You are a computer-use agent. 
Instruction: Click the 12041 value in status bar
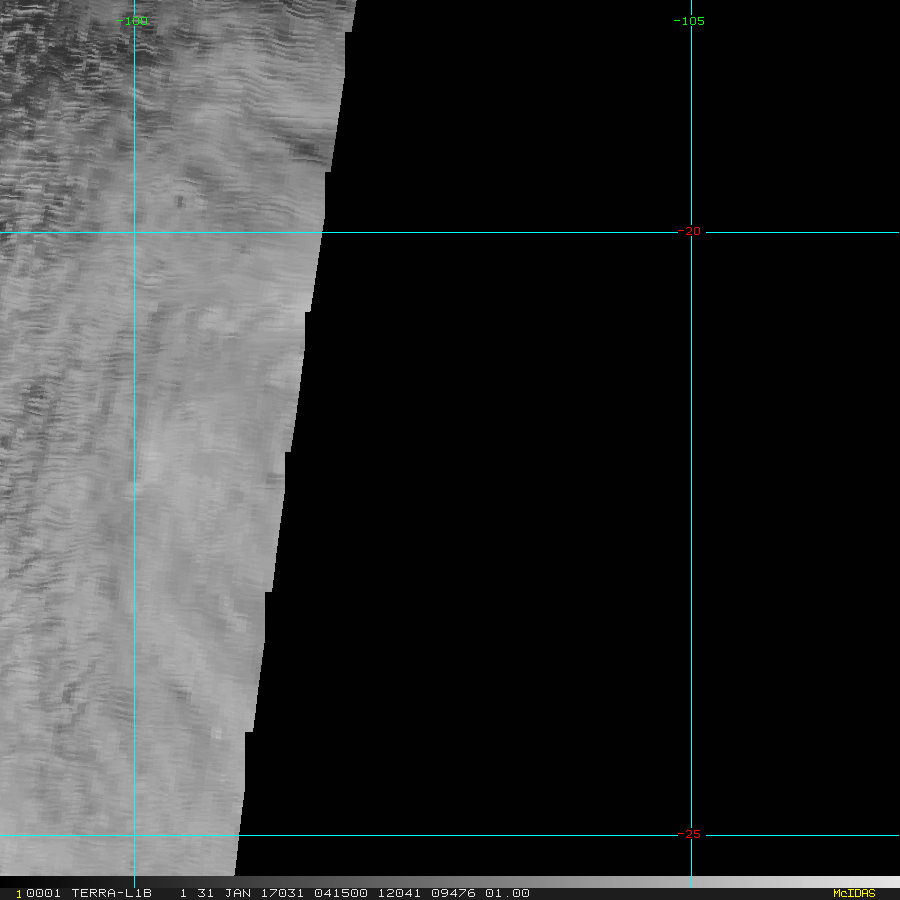pos(399,893)
